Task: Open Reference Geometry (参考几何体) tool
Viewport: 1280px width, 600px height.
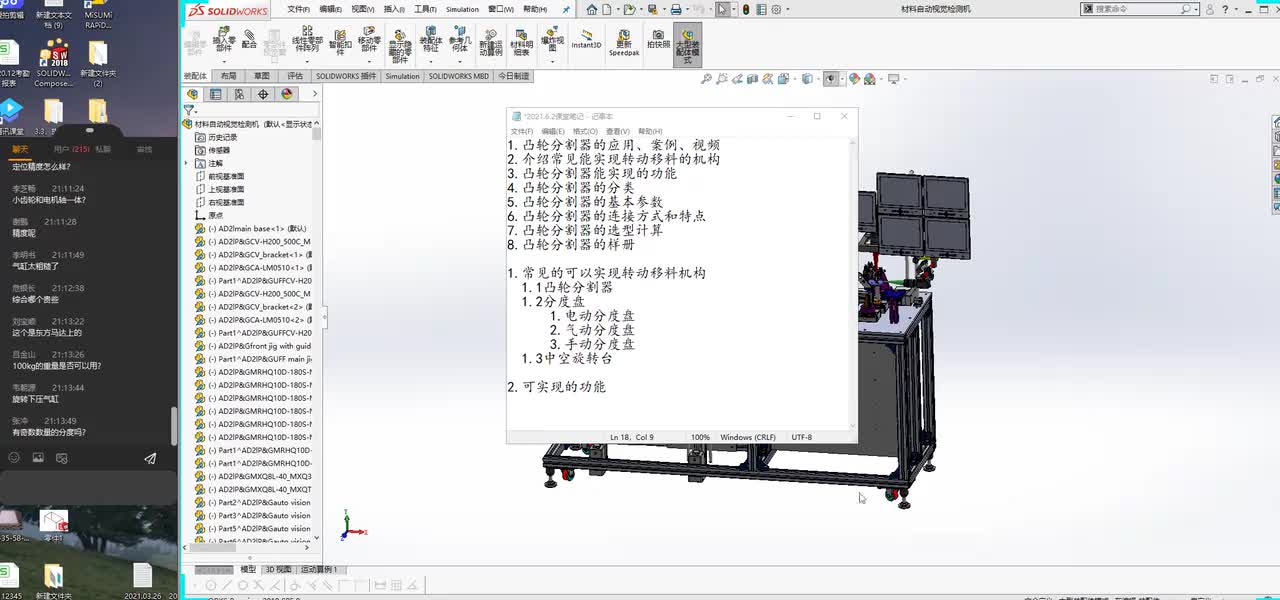Action: [459, 41]
